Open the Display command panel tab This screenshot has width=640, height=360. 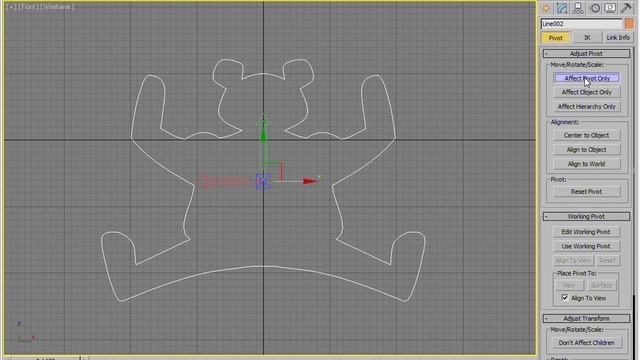click(x=610, y=8)
